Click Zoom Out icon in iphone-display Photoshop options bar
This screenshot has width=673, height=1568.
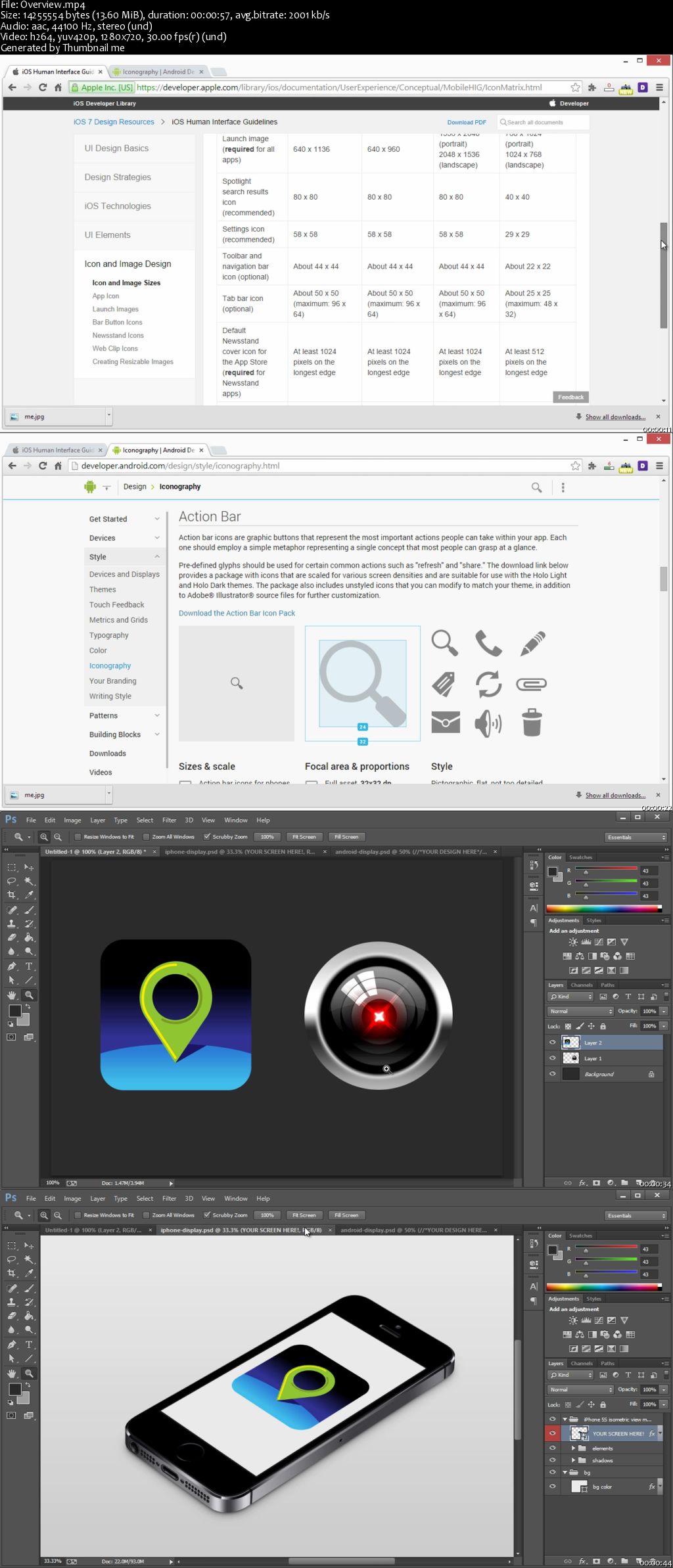pyautogui.click(x=58, y=1215)
